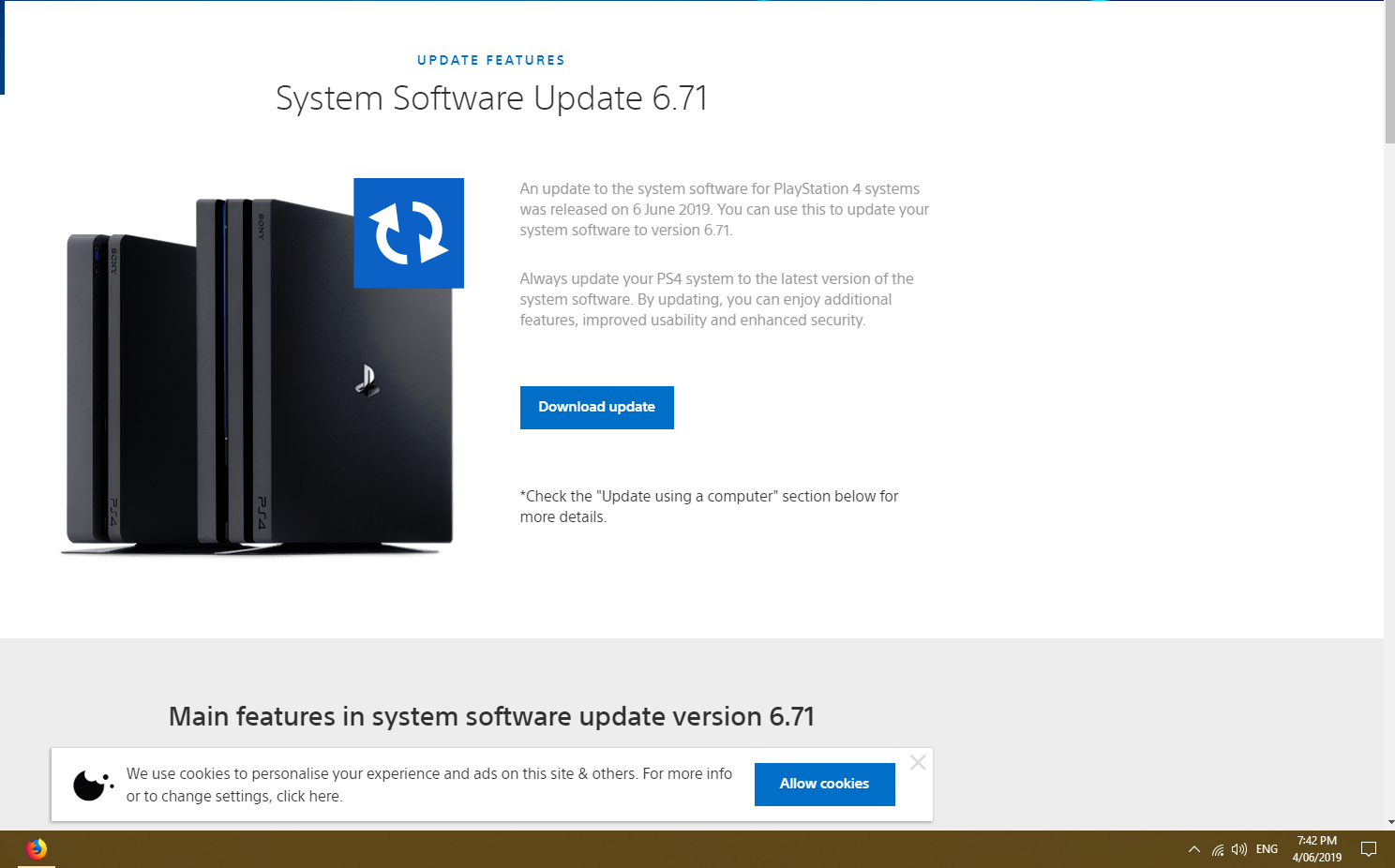Select the 'System Software Update 6.71' heading
The image size is (1395, 868).
coord(491,98)
